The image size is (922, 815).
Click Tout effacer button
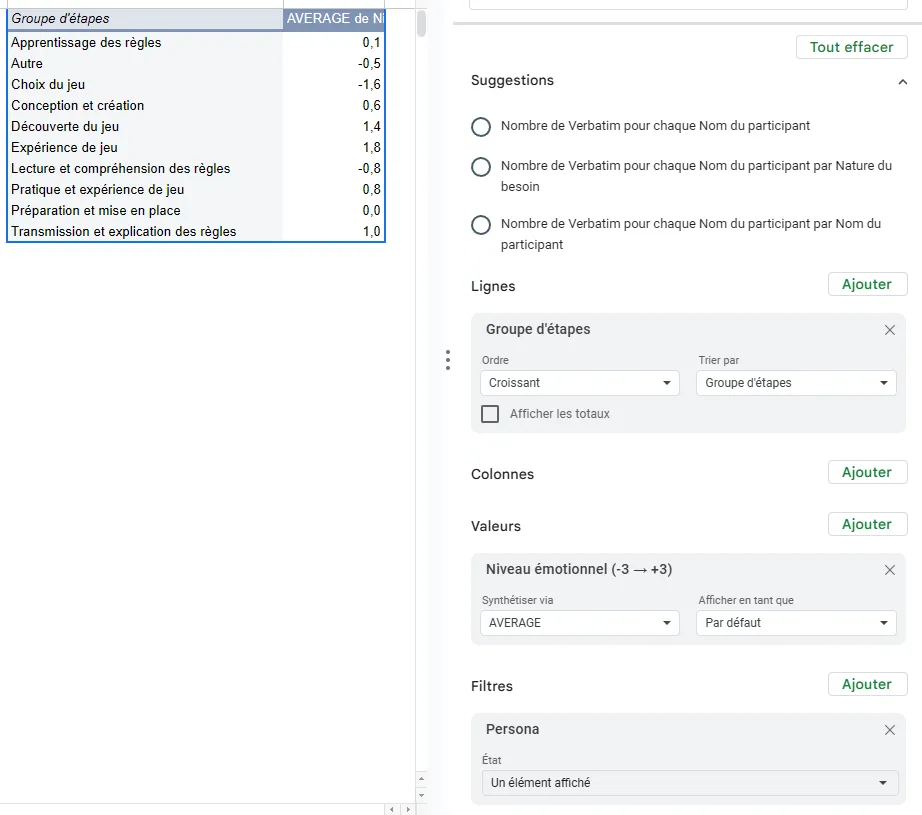tap(851, 47)
